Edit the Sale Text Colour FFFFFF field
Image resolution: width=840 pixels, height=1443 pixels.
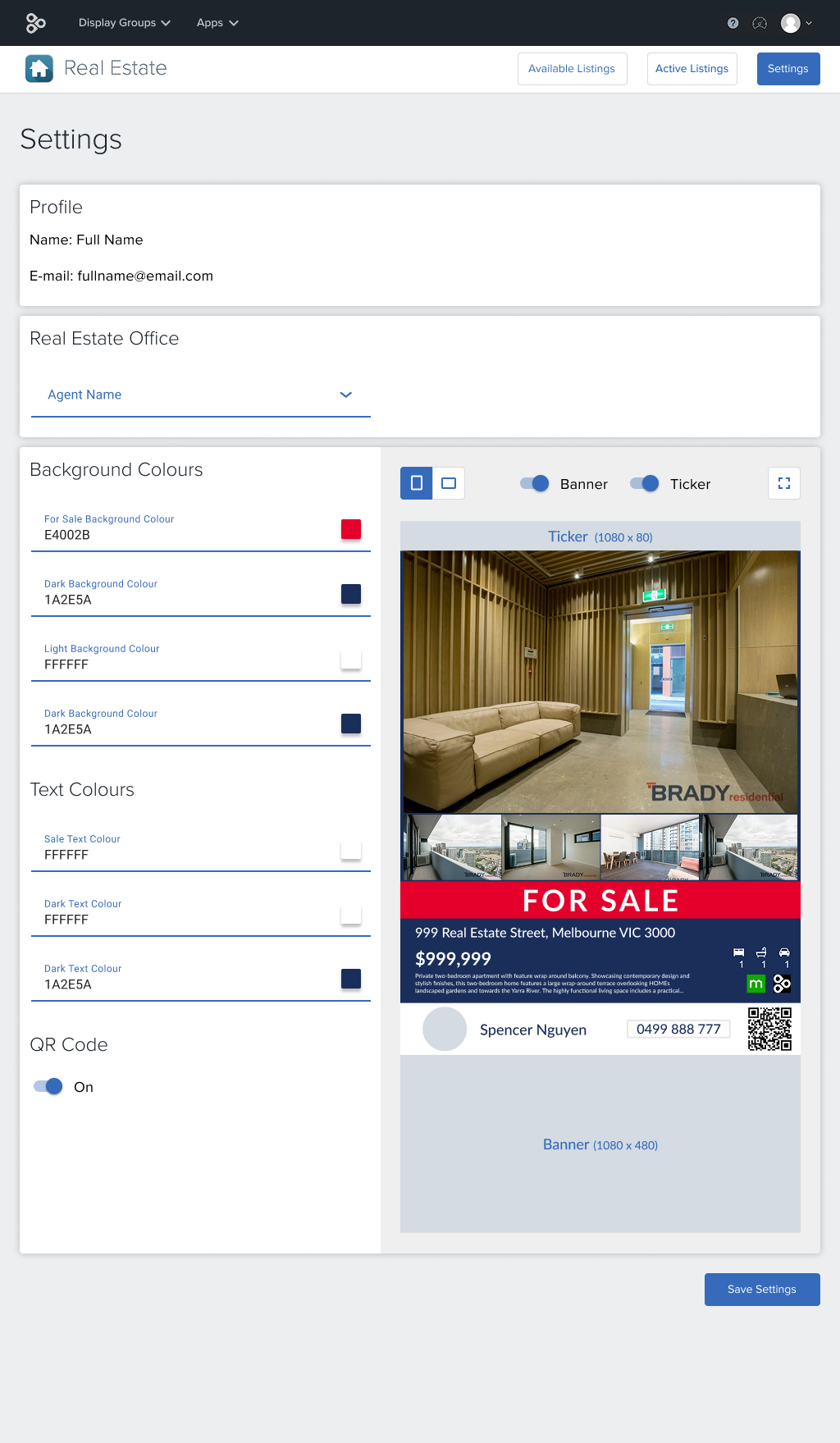click(x=201, y=849)
